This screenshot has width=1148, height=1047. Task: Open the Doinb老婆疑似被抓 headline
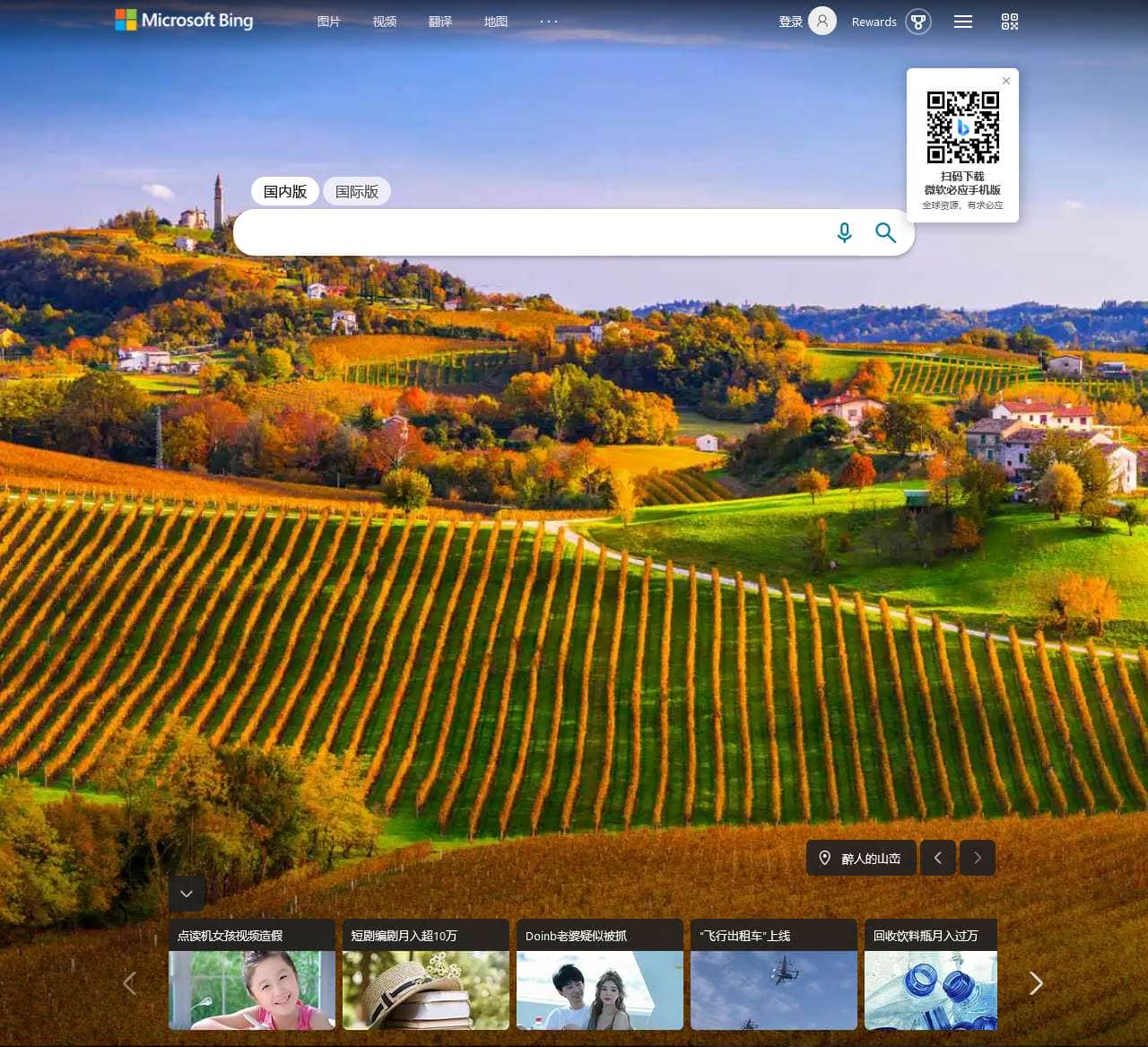coord(576,936)
